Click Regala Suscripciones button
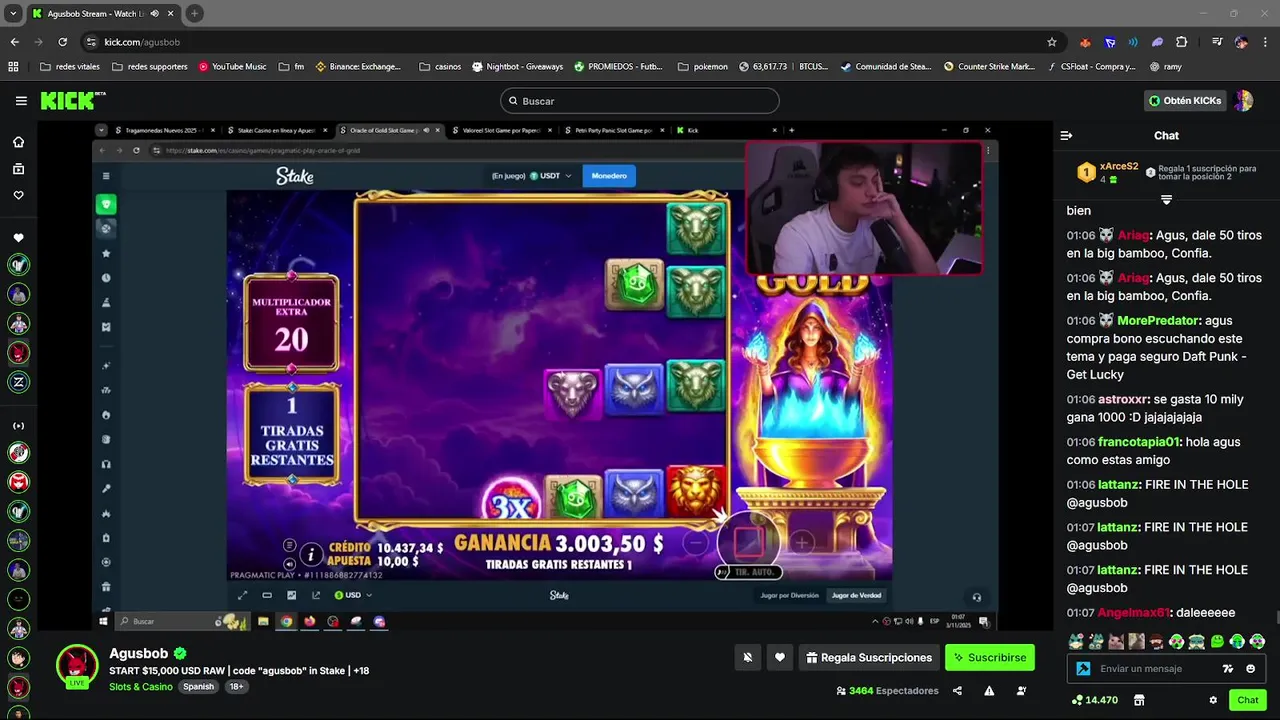 tap(870, 658)
